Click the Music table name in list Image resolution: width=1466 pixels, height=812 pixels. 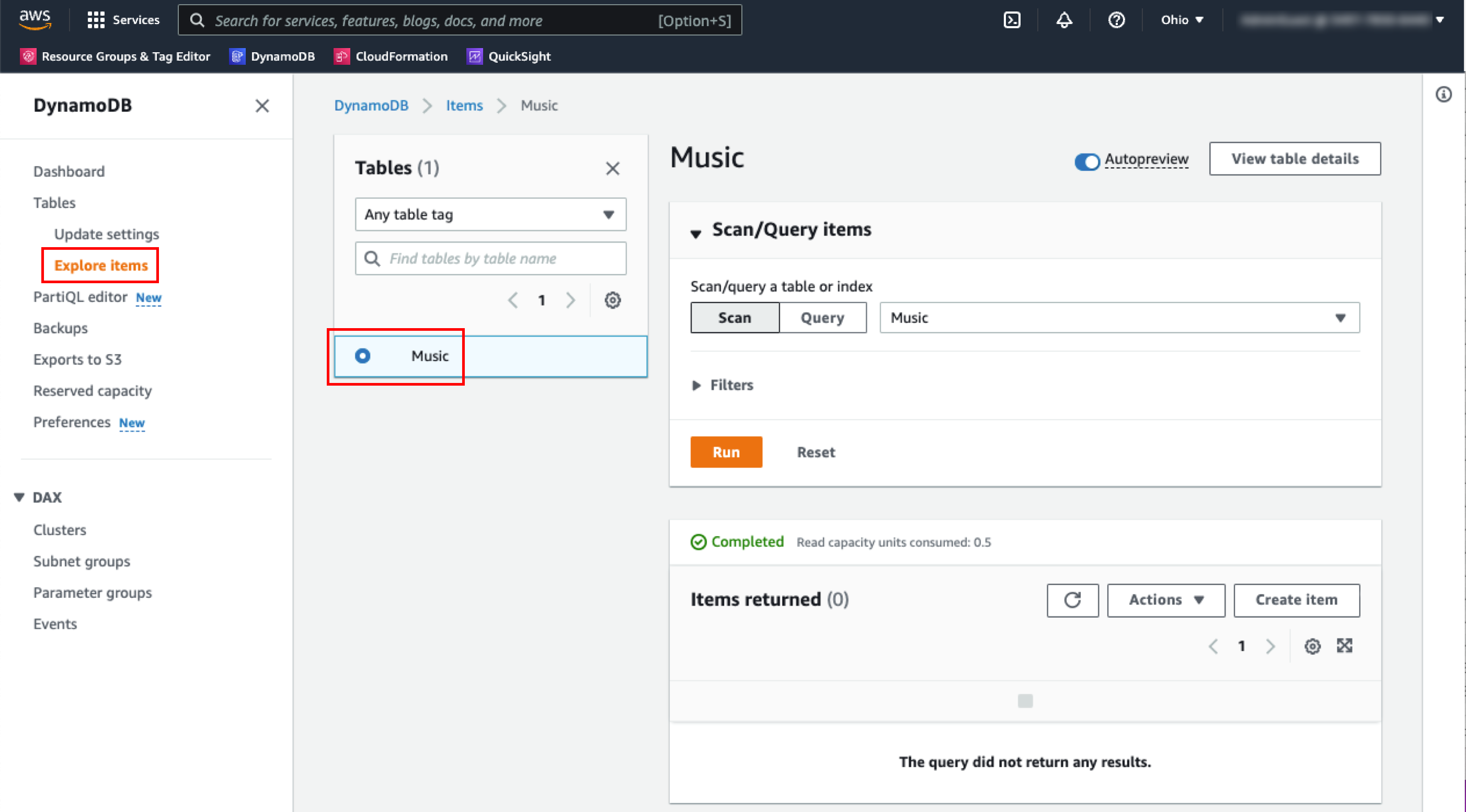[430, 356]
